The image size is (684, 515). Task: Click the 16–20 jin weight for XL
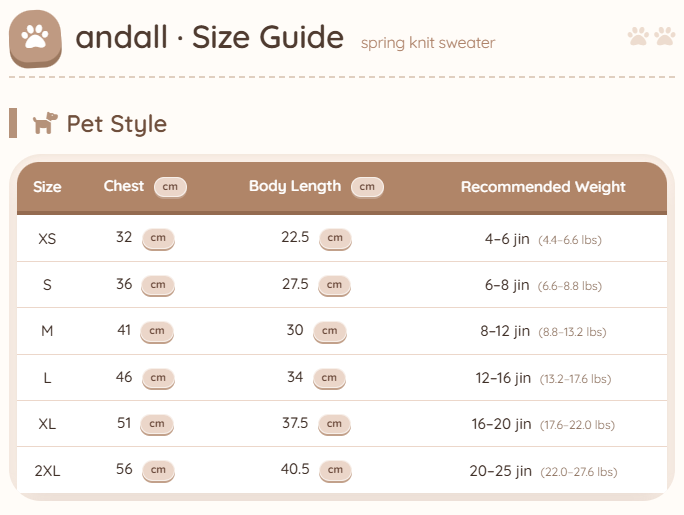501,424
